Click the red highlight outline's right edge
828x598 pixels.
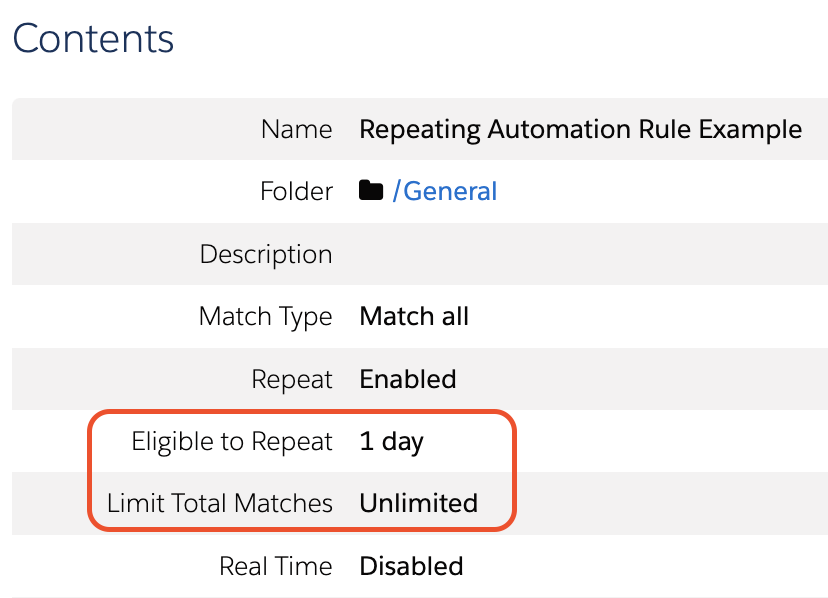pos(515,472)
